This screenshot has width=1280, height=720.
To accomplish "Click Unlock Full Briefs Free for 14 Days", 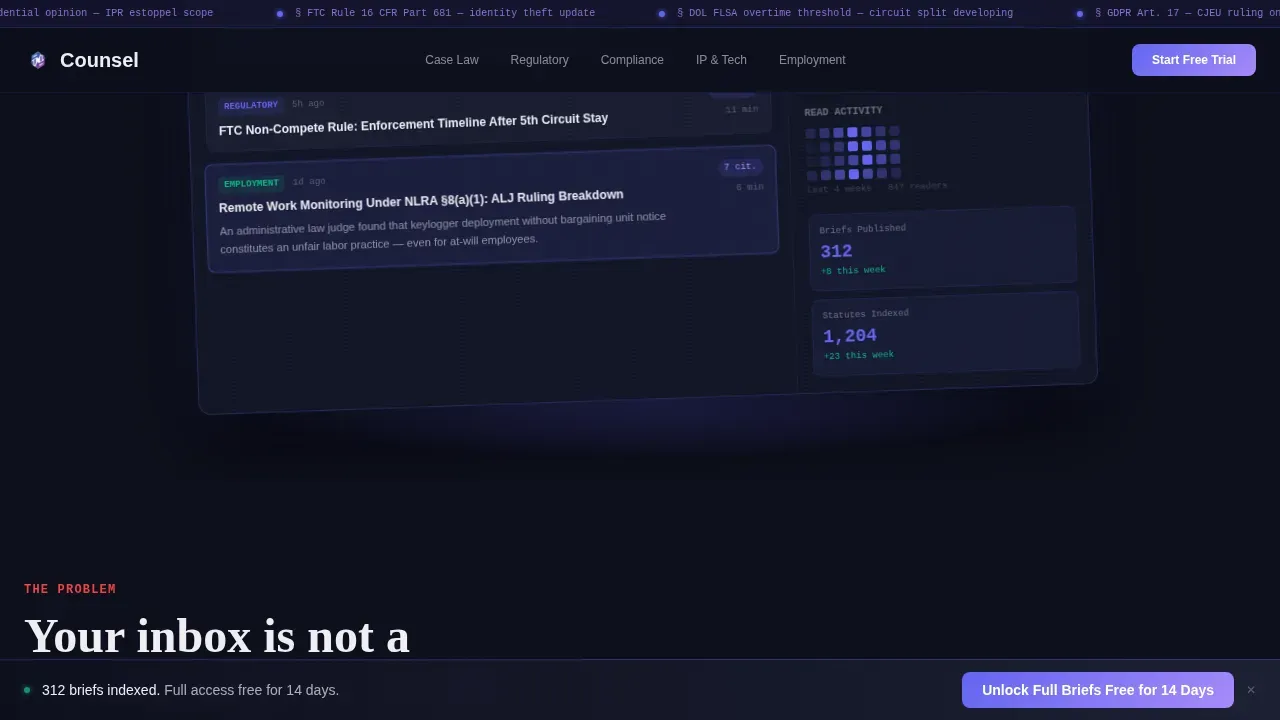I will pyautogui.click(x=1098, y=690).
